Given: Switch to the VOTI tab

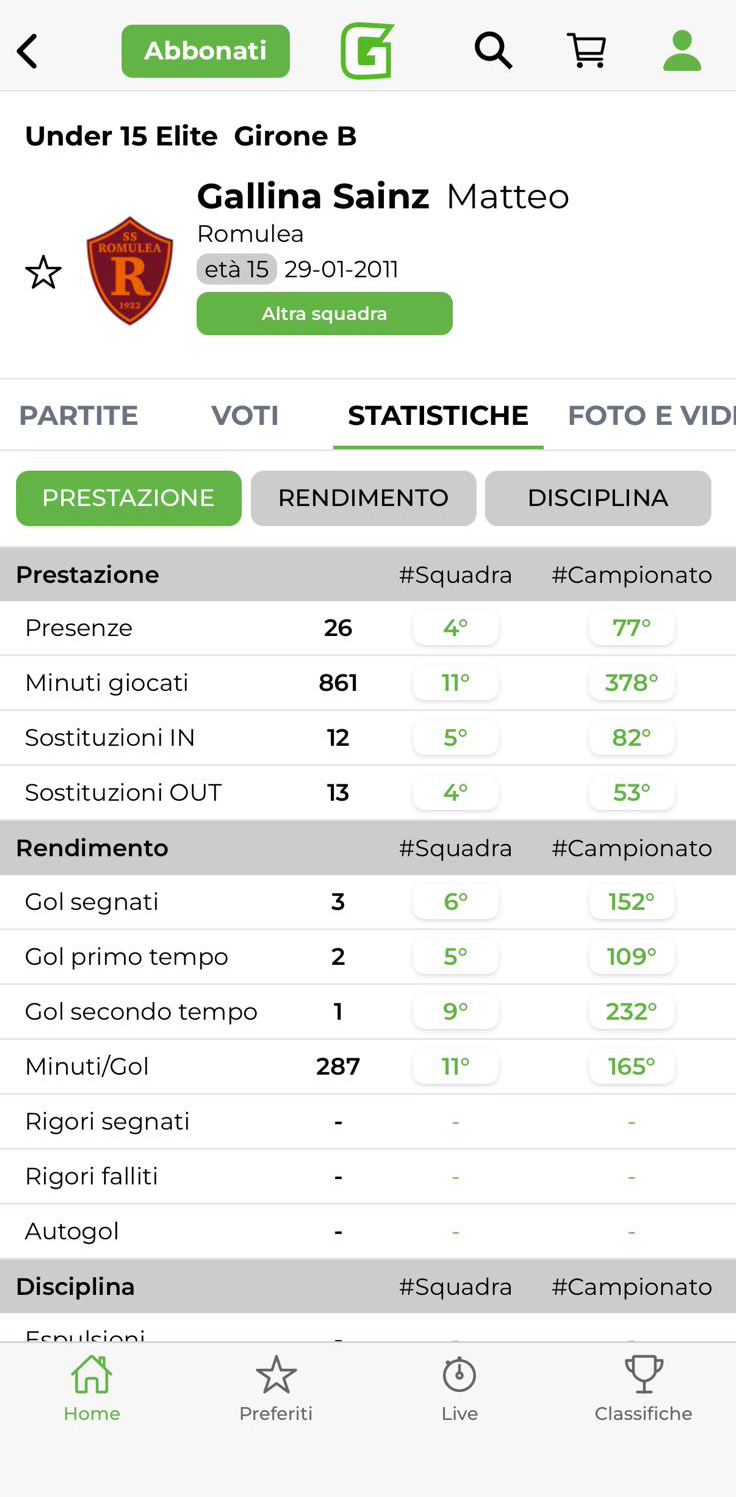Looking at the screenshot, I should tap(245, 415).
